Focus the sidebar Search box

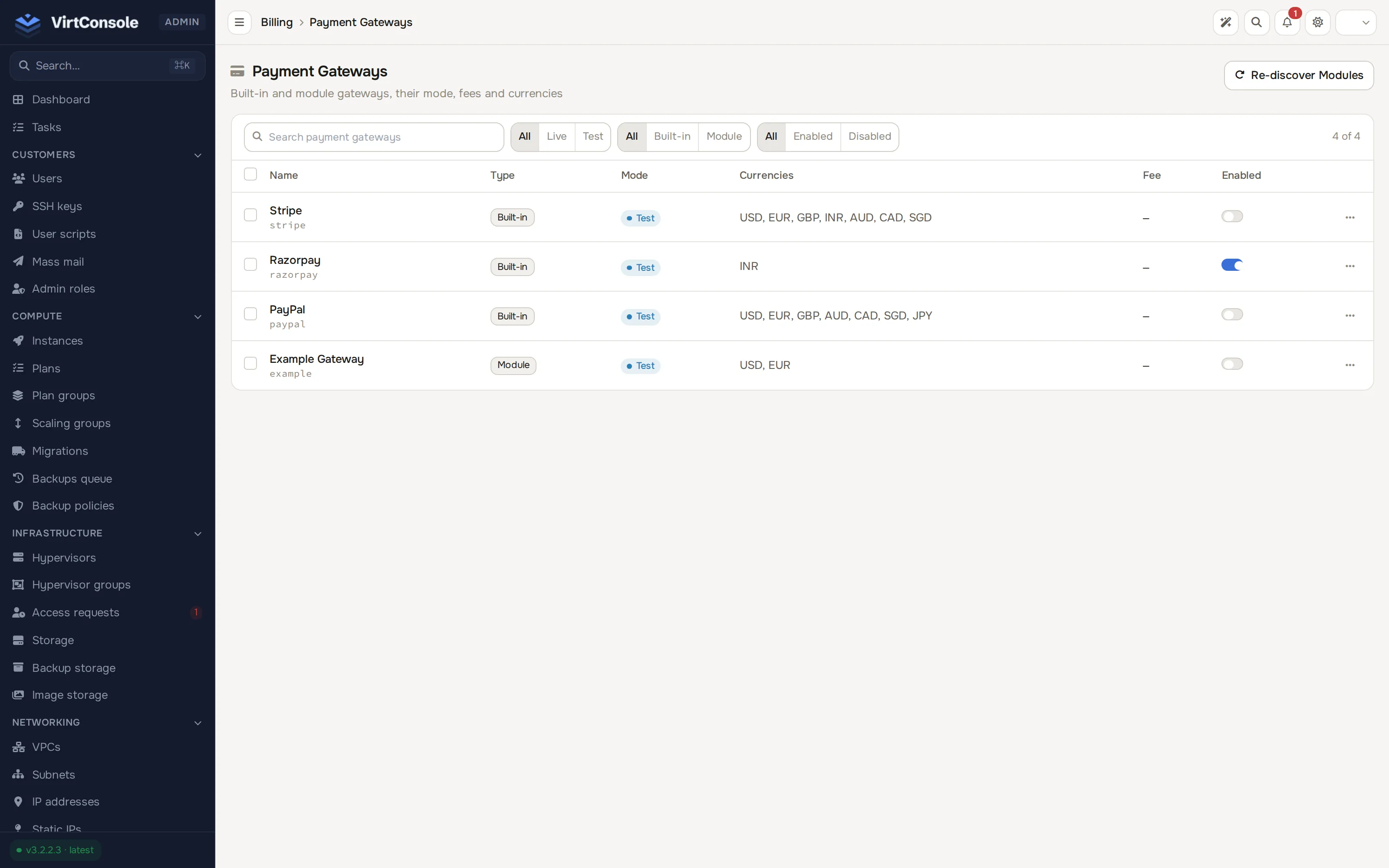coord(107,66)
